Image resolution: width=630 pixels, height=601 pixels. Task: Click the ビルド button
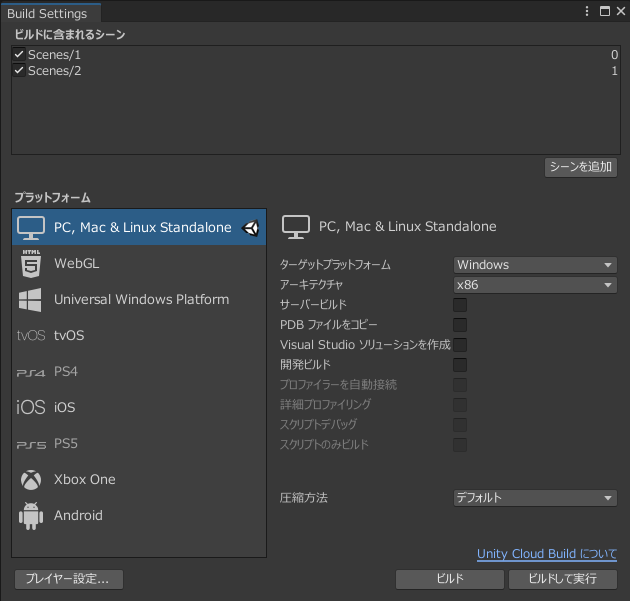pos(450,579)
